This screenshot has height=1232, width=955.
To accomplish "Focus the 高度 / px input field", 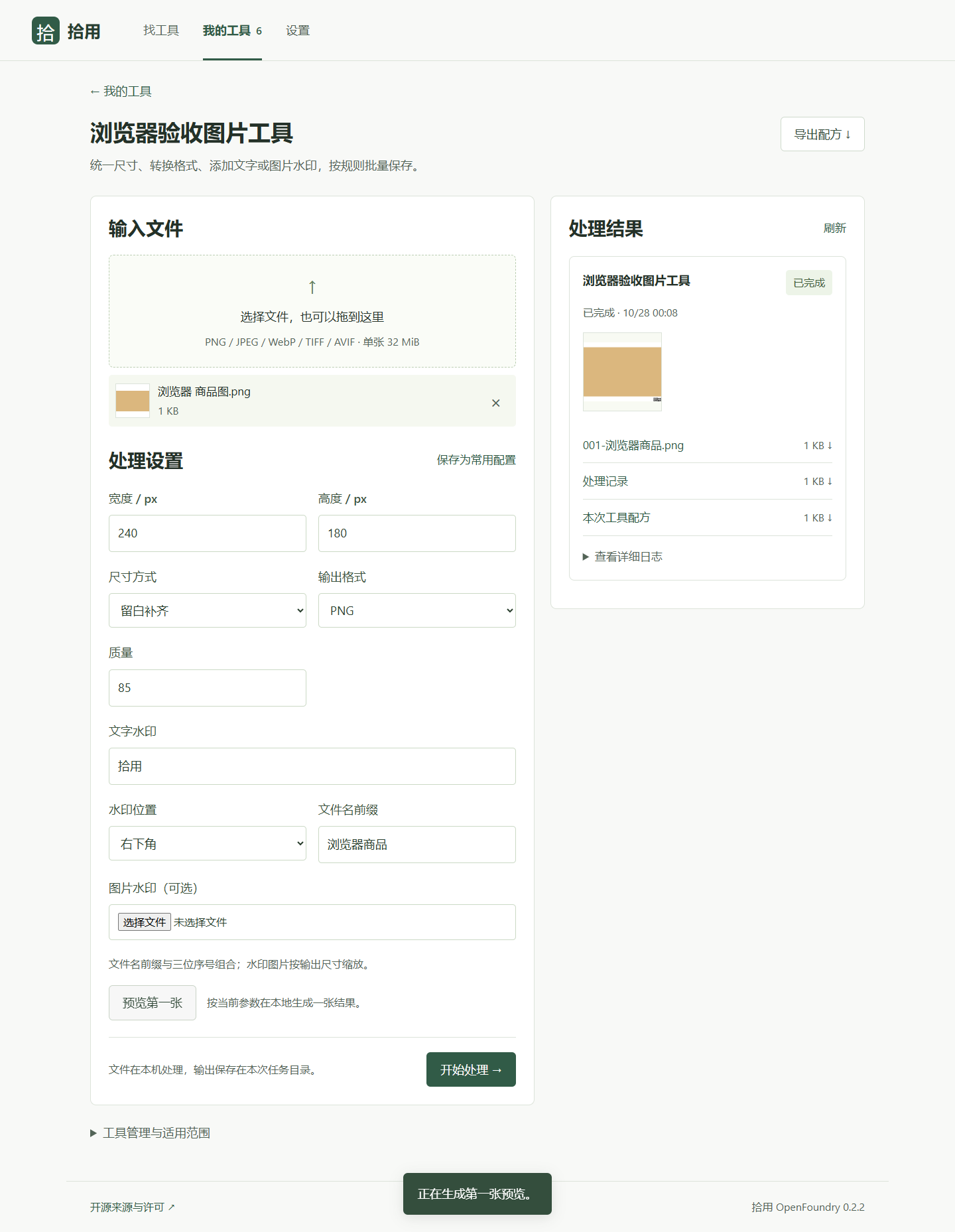I will 417,533.
